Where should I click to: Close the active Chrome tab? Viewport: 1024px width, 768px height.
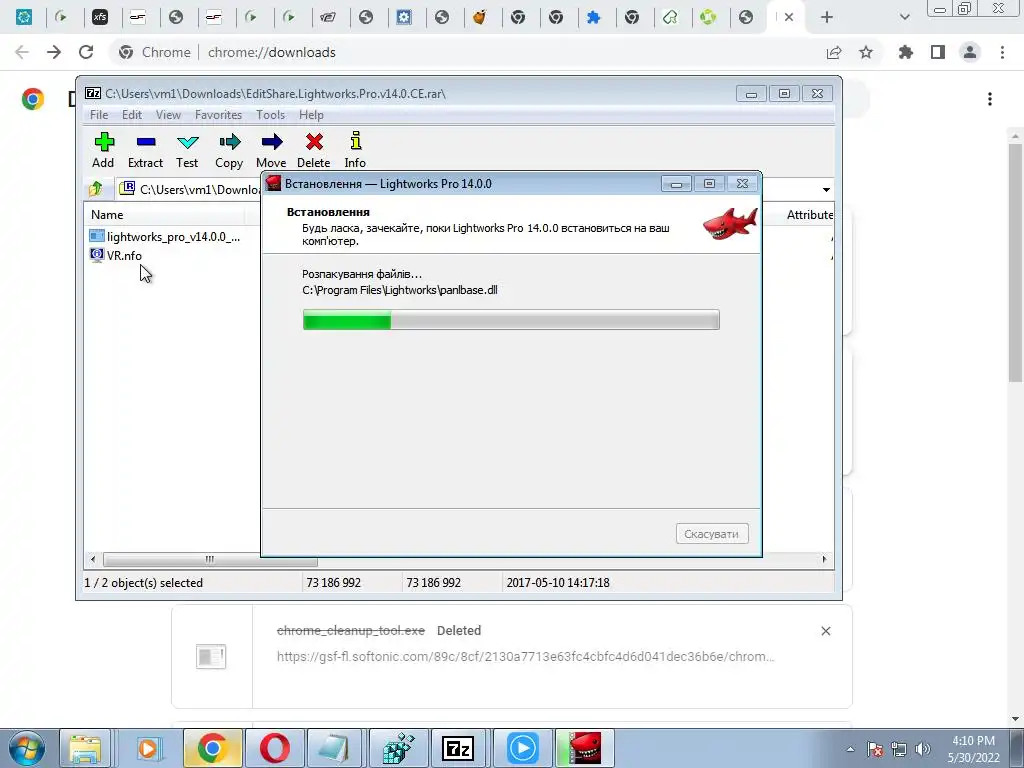point(789,17)
